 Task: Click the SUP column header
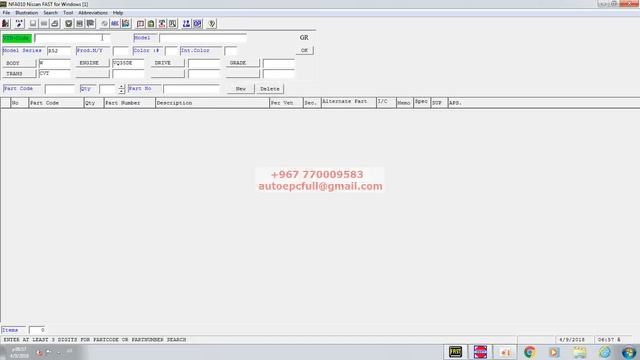point(439,103)
